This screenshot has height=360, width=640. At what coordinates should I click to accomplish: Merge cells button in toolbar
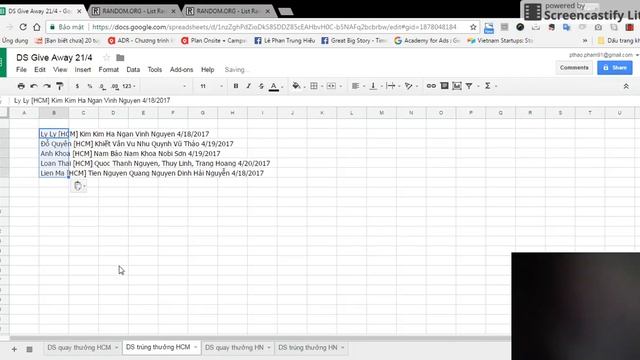(331, 86)
